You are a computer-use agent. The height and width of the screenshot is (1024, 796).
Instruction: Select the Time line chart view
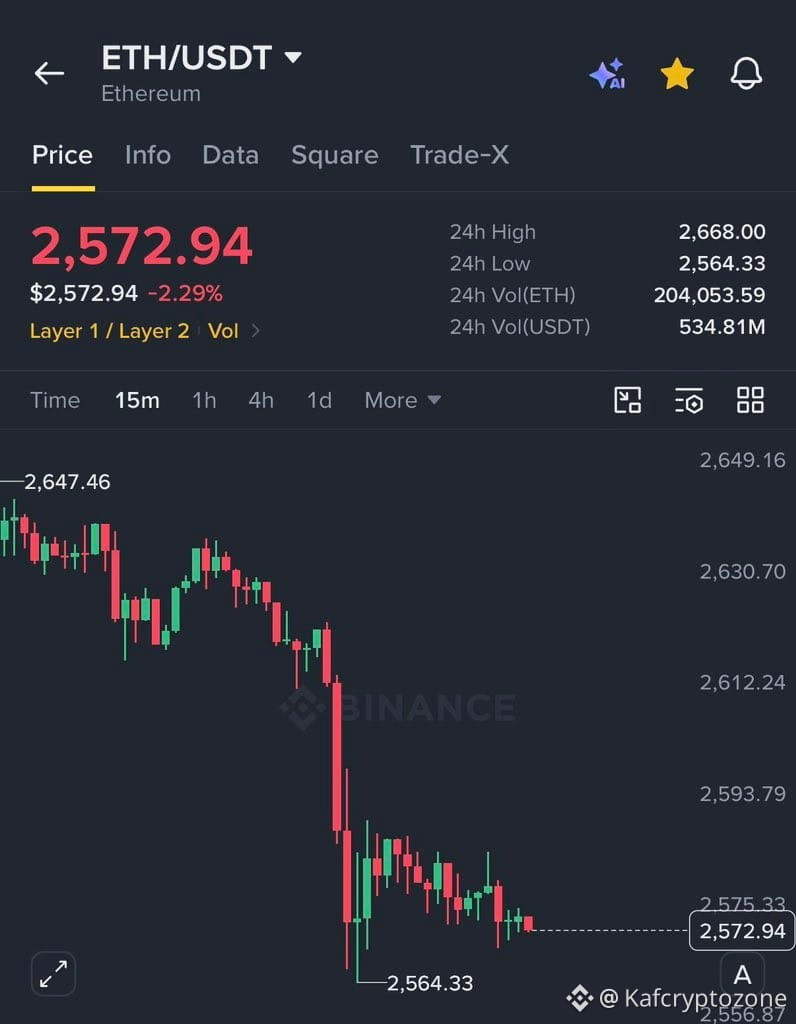click(x=55, y=400)
